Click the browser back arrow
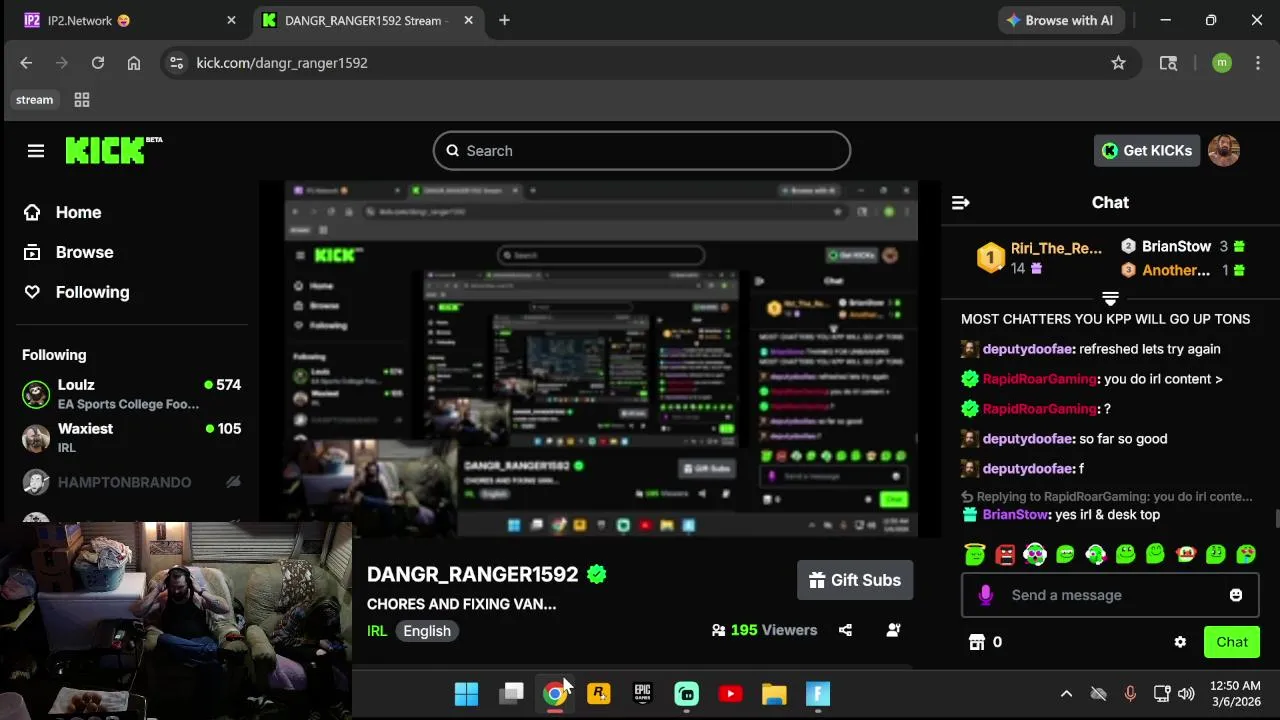This screenshot has width=1280, height=720. (26, 63)
